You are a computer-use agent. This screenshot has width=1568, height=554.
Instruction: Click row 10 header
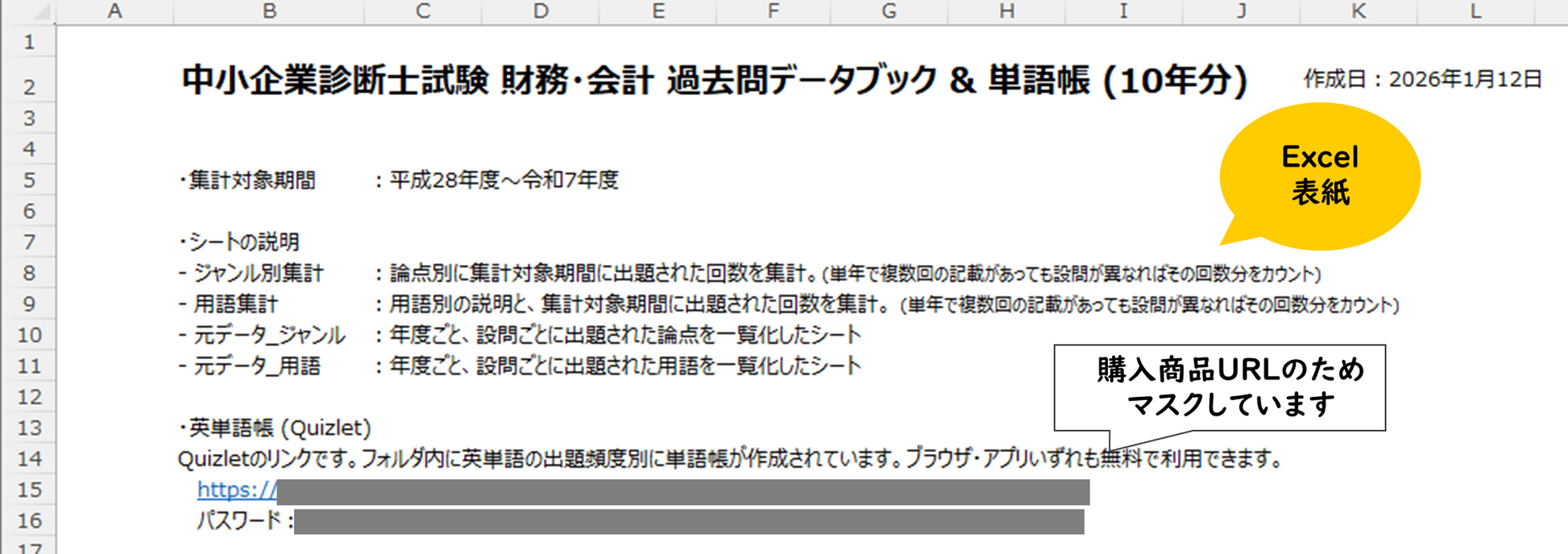coord(29,335)
